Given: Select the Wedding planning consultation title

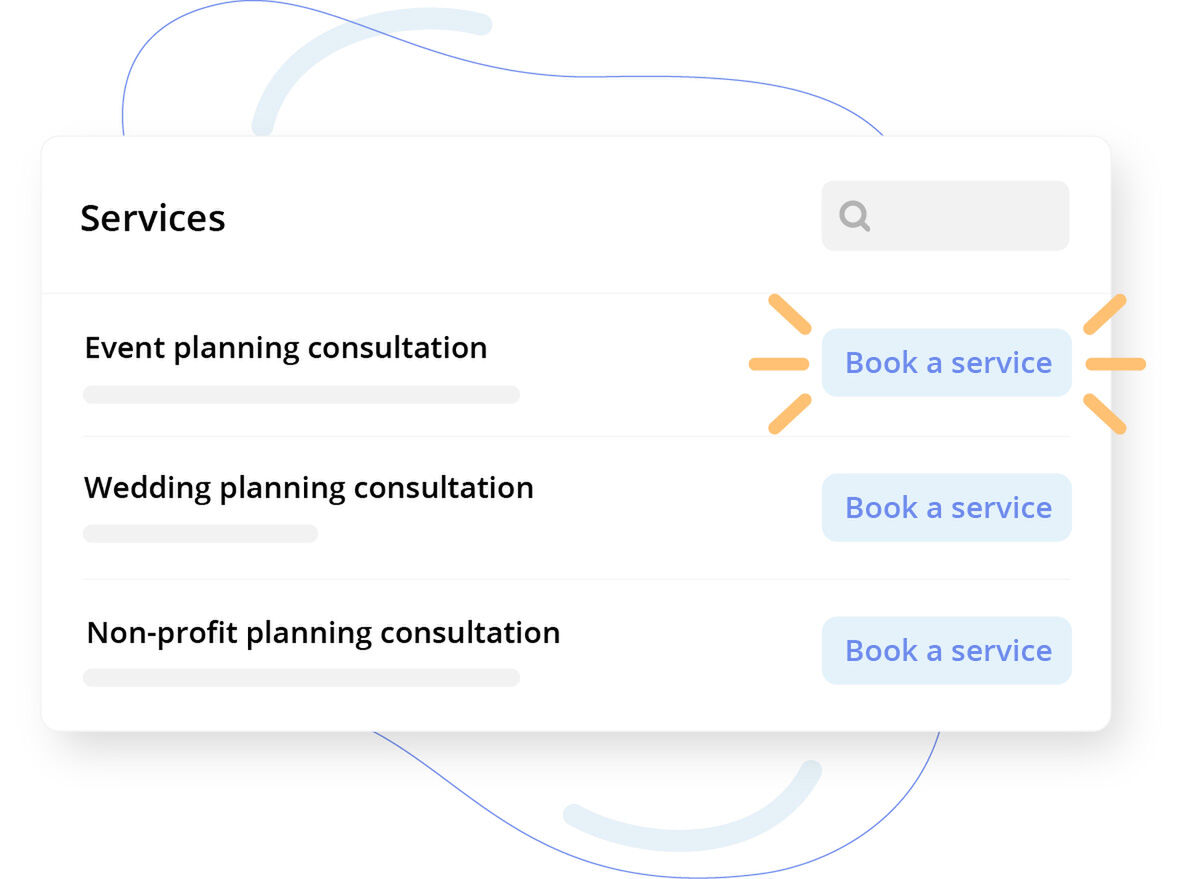Looking at the screenshot, I should (x=308, y=487).
